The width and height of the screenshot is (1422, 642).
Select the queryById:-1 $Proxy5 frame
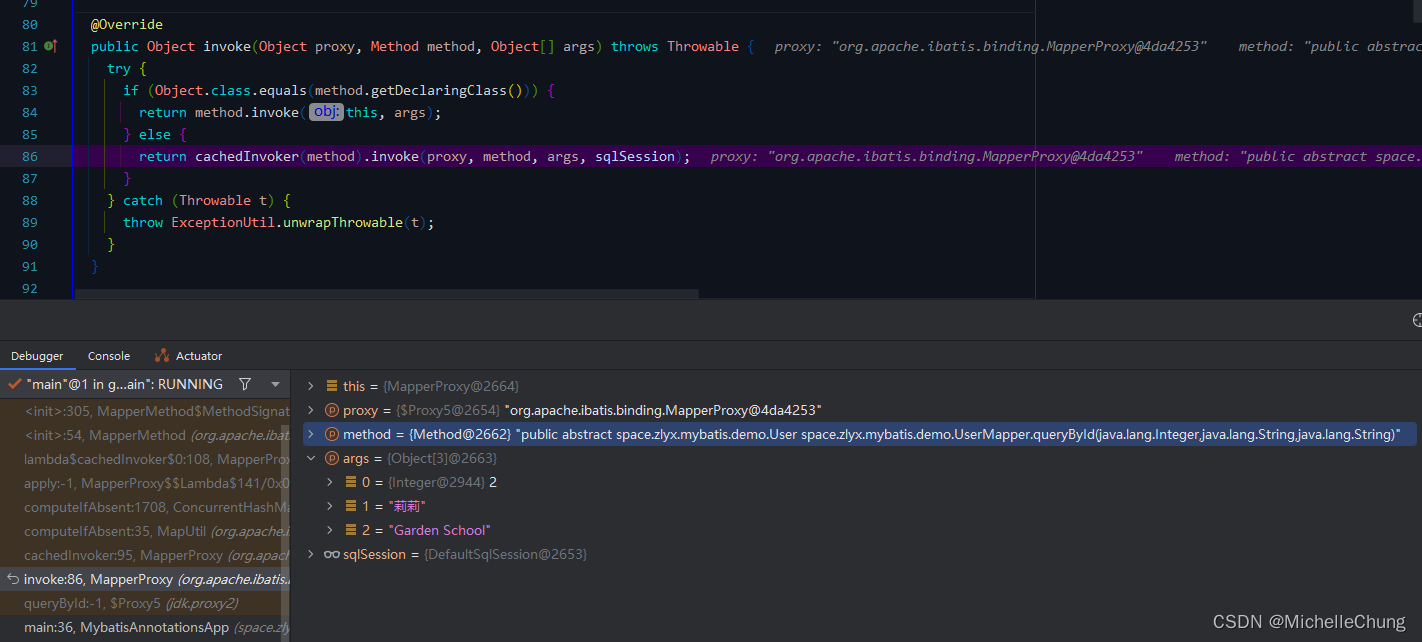pos(145,603)
